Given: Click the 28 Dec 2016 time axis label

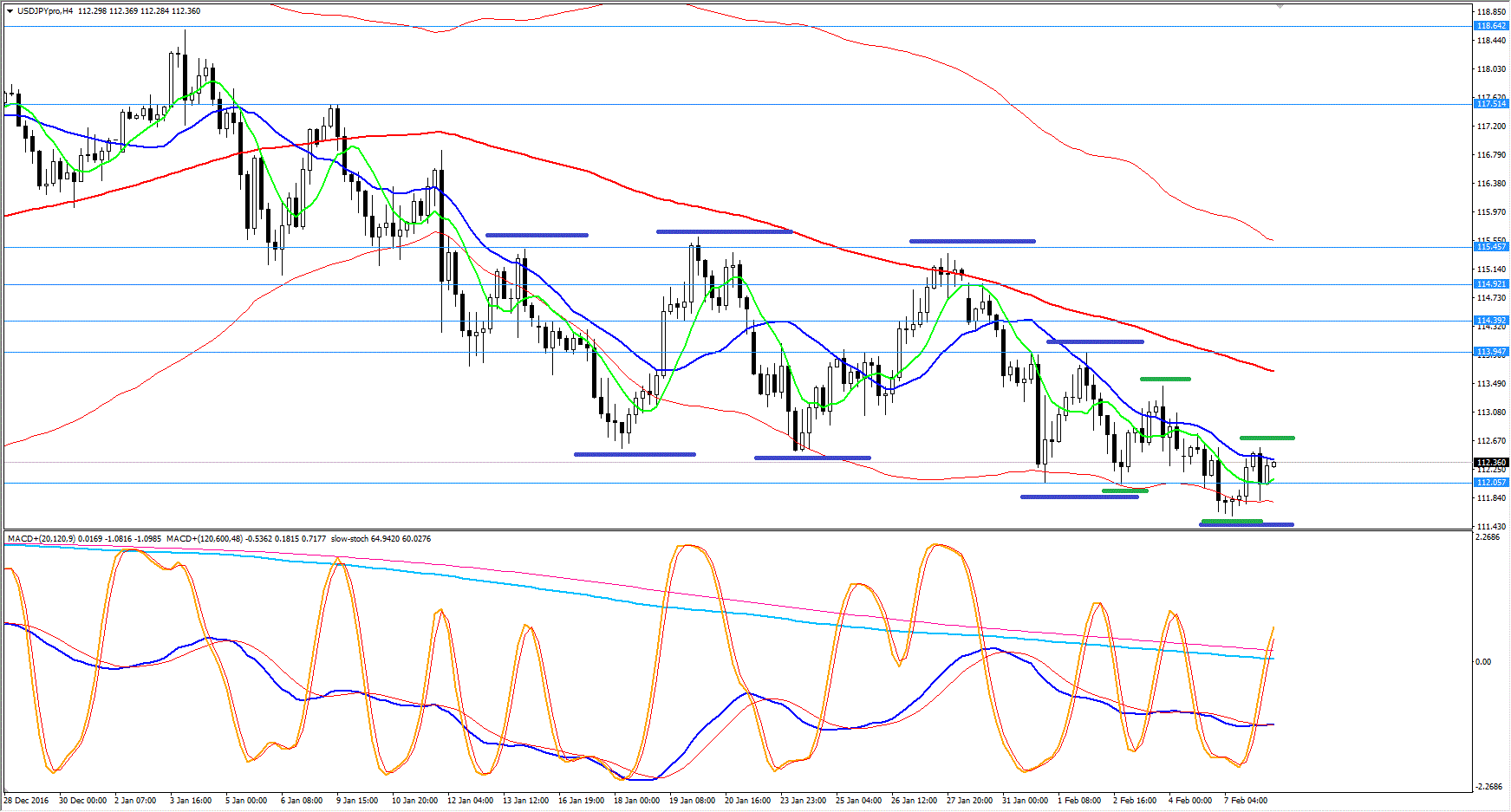Looking at the screenshot, I should [26, 801].
